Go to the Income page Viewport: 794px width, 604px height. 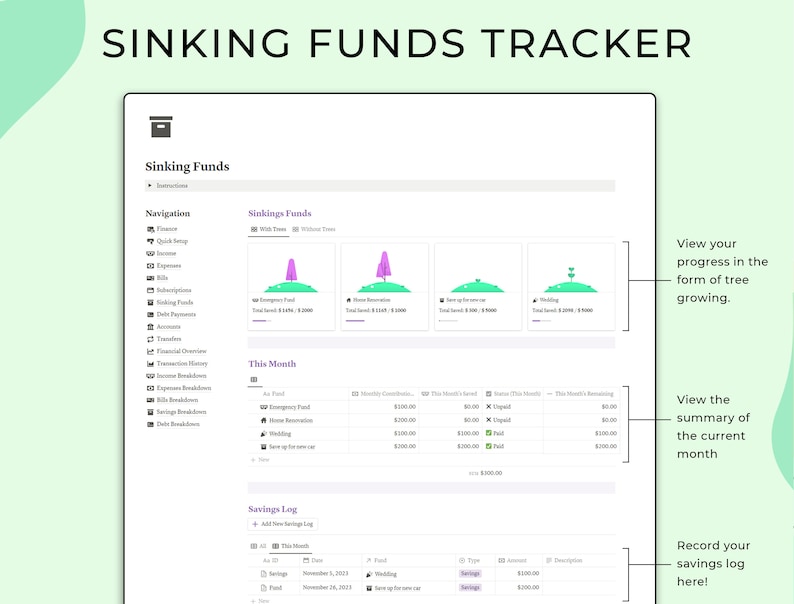pyautogui.click(x=166, y=253)
